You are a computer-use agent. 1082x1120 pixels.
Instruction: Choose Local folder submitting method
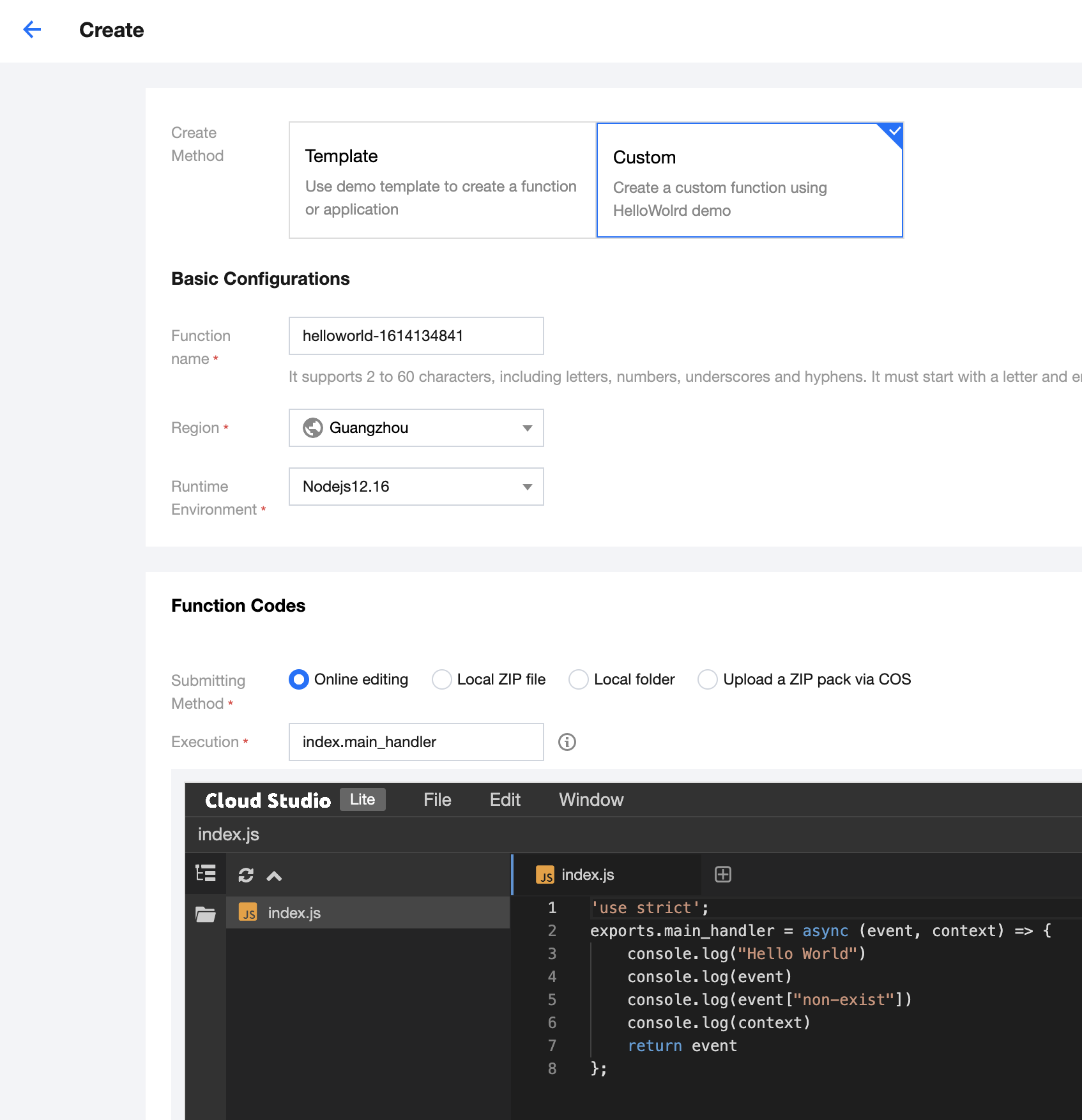pos(579,679)
